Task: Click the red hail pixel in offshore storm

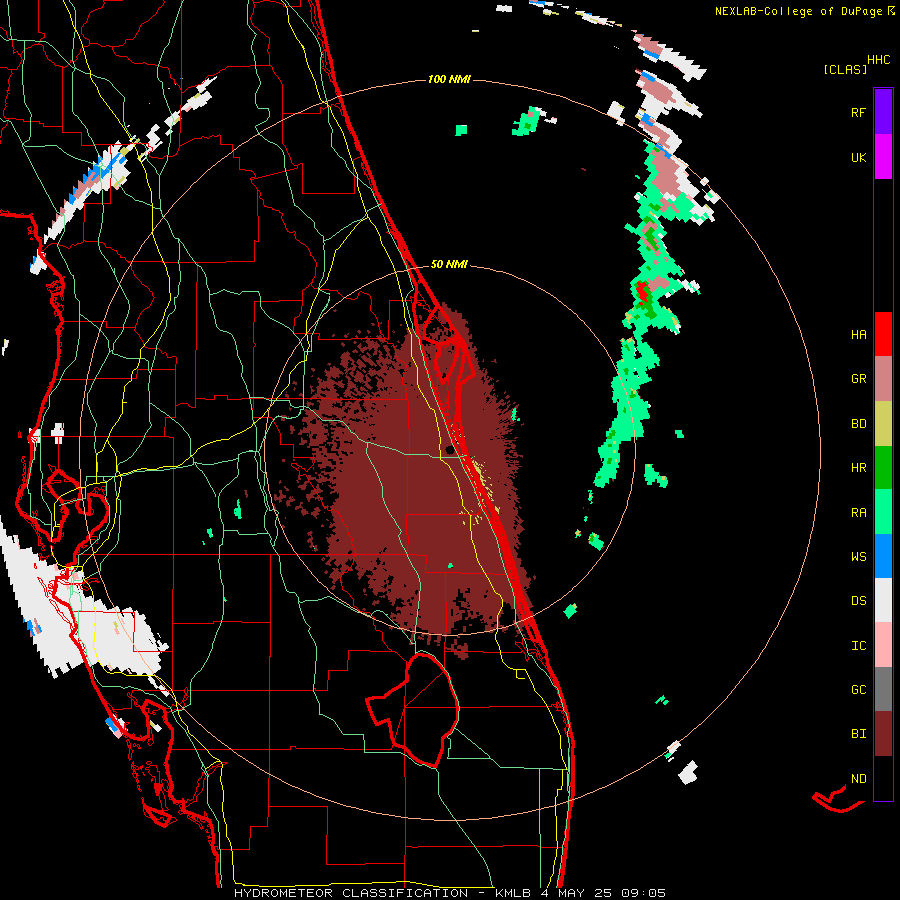Action: coord(642,291)
